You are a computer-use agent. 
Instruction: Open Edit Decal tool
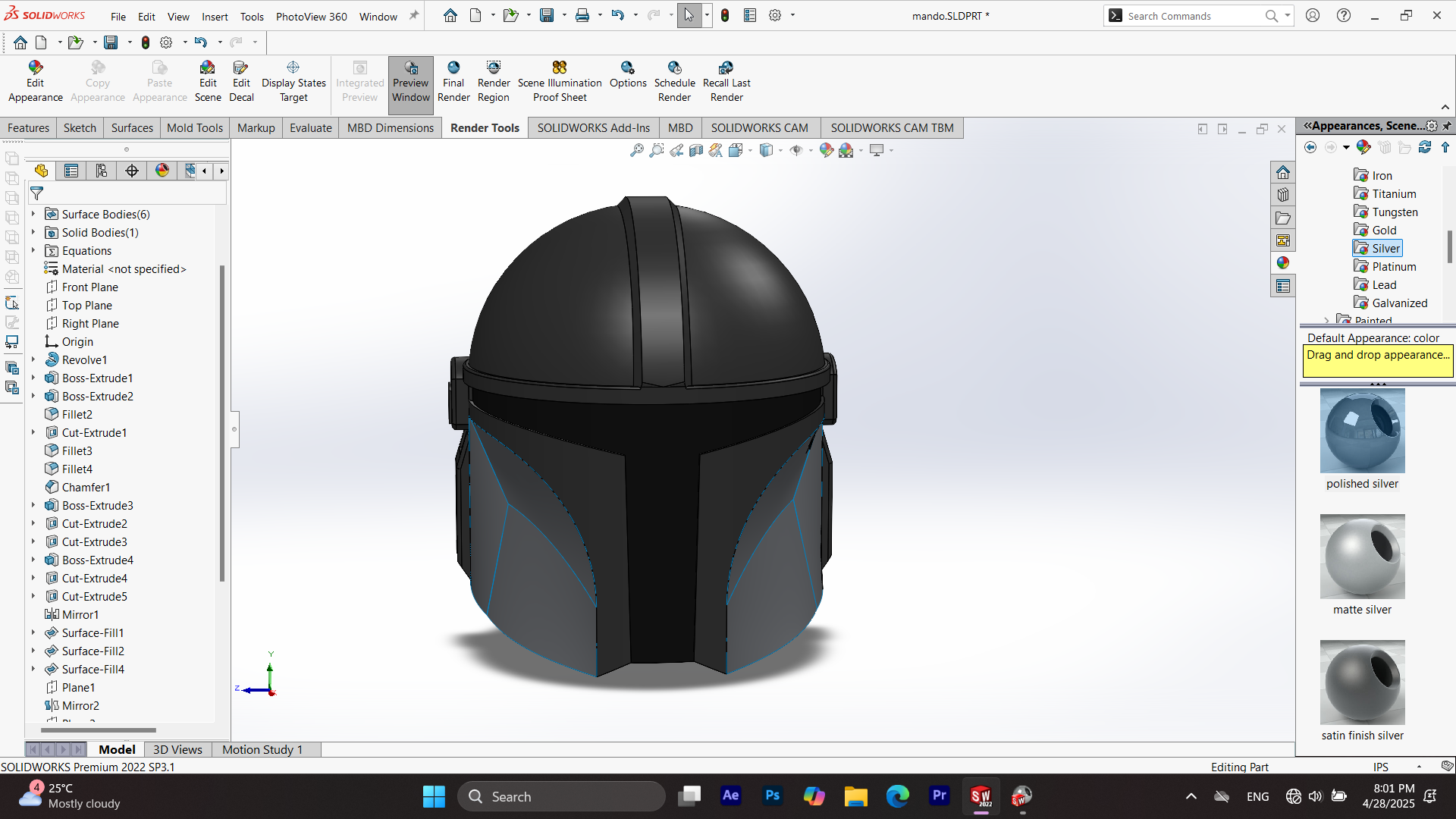tap(241, 82)
